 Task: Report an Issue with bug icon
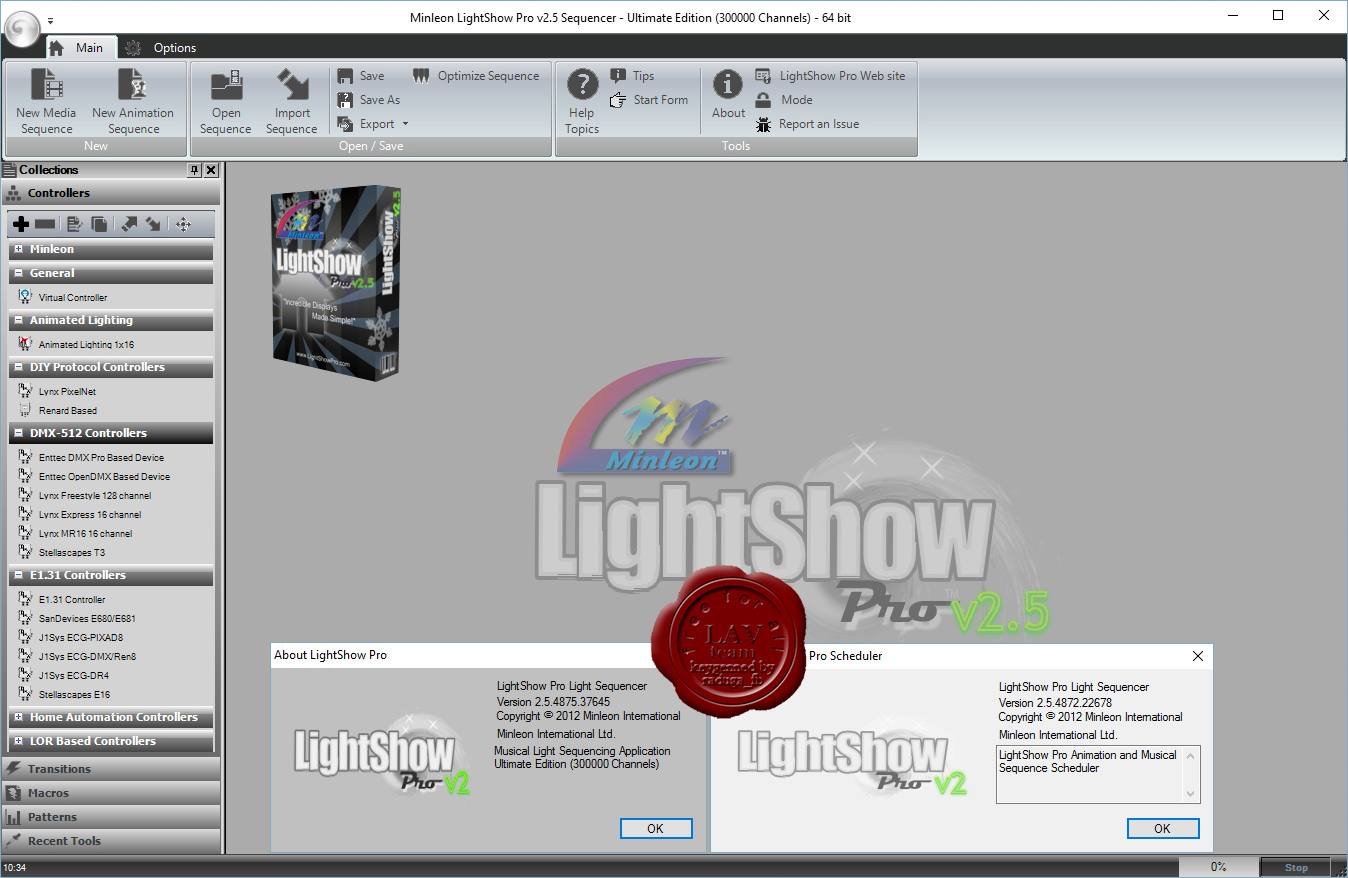point(807,124)
